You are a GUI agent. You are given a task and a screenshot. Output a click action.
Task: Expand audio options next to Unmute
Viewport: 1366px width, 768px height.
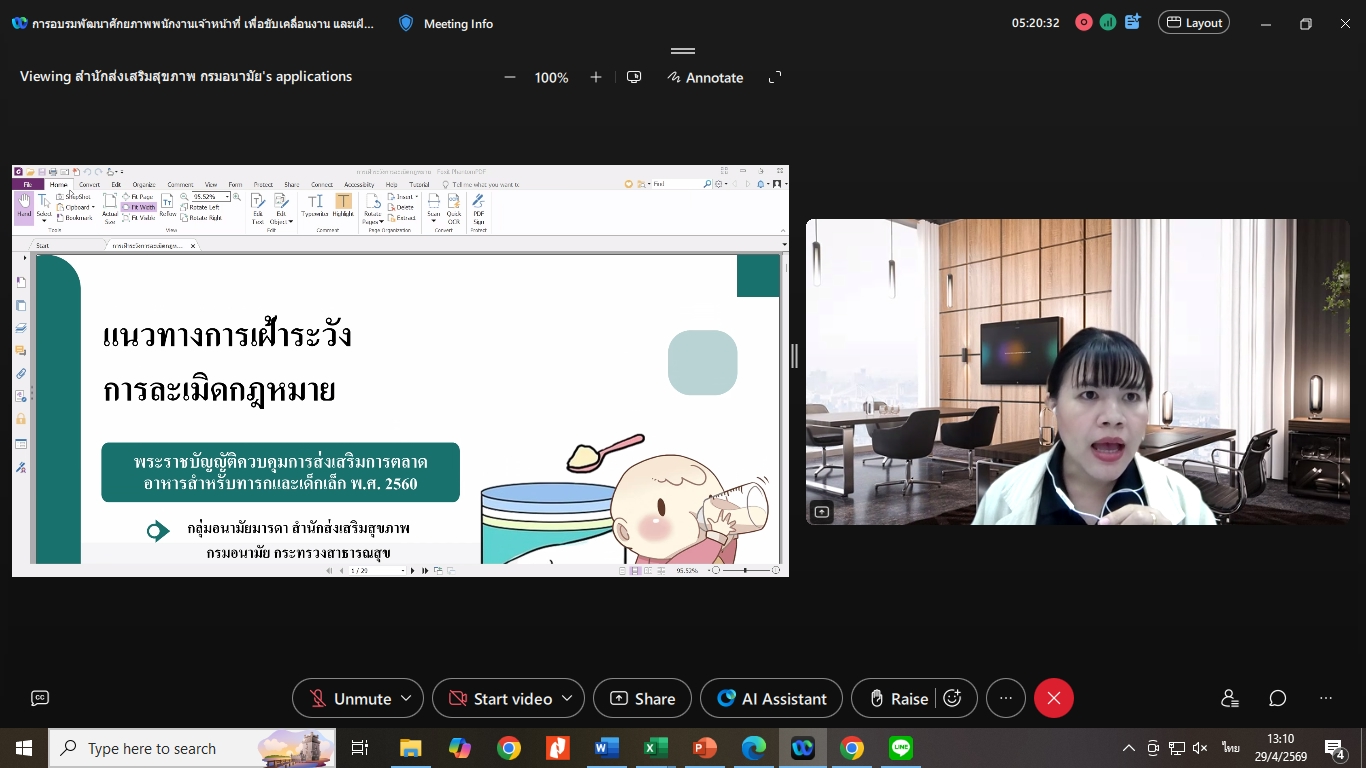pyautogui.click(x=406, y=698)
